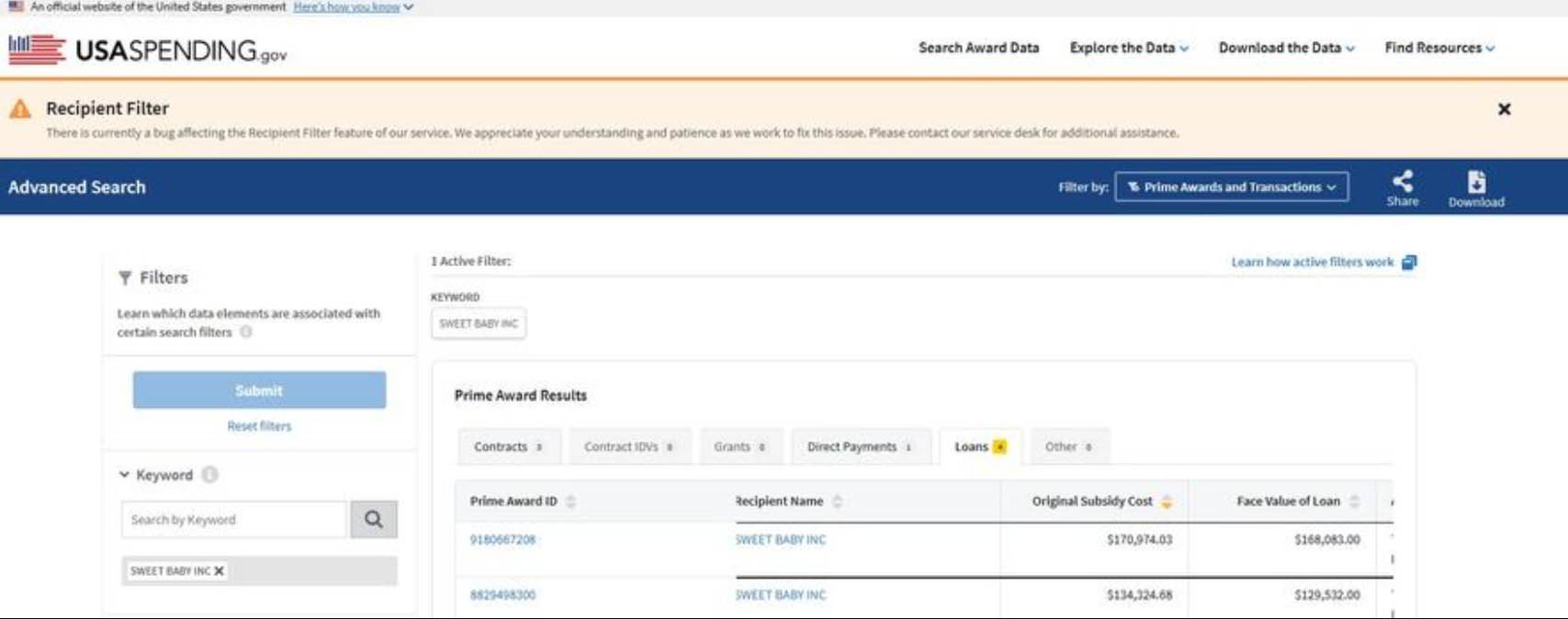Sort by Prime Award ID column arrows

pyautogui.click(x=570, y=501)
